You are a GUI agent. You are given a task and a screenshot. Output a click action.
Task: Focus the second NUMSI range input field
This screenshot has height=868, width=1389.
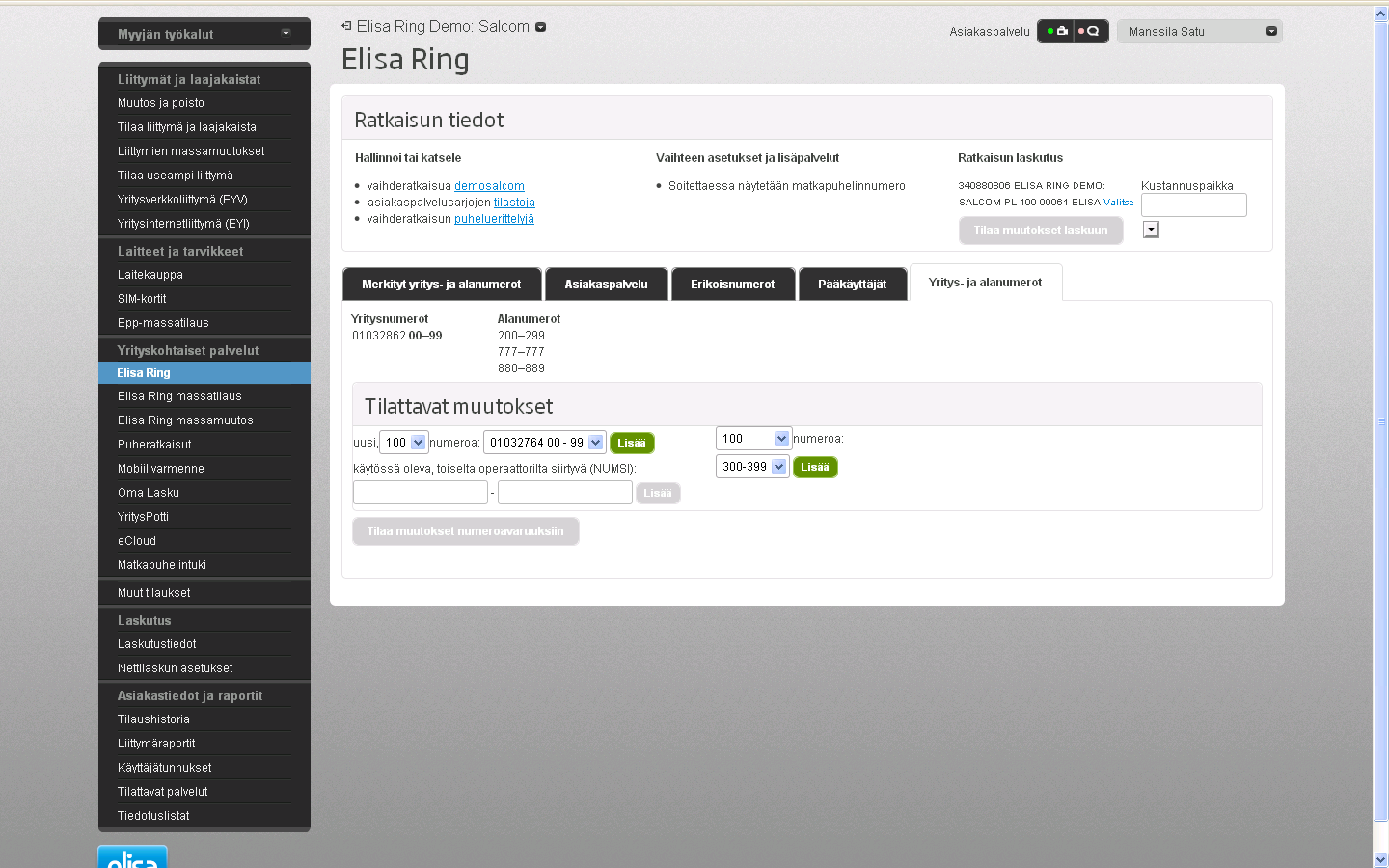coord(565,493)
